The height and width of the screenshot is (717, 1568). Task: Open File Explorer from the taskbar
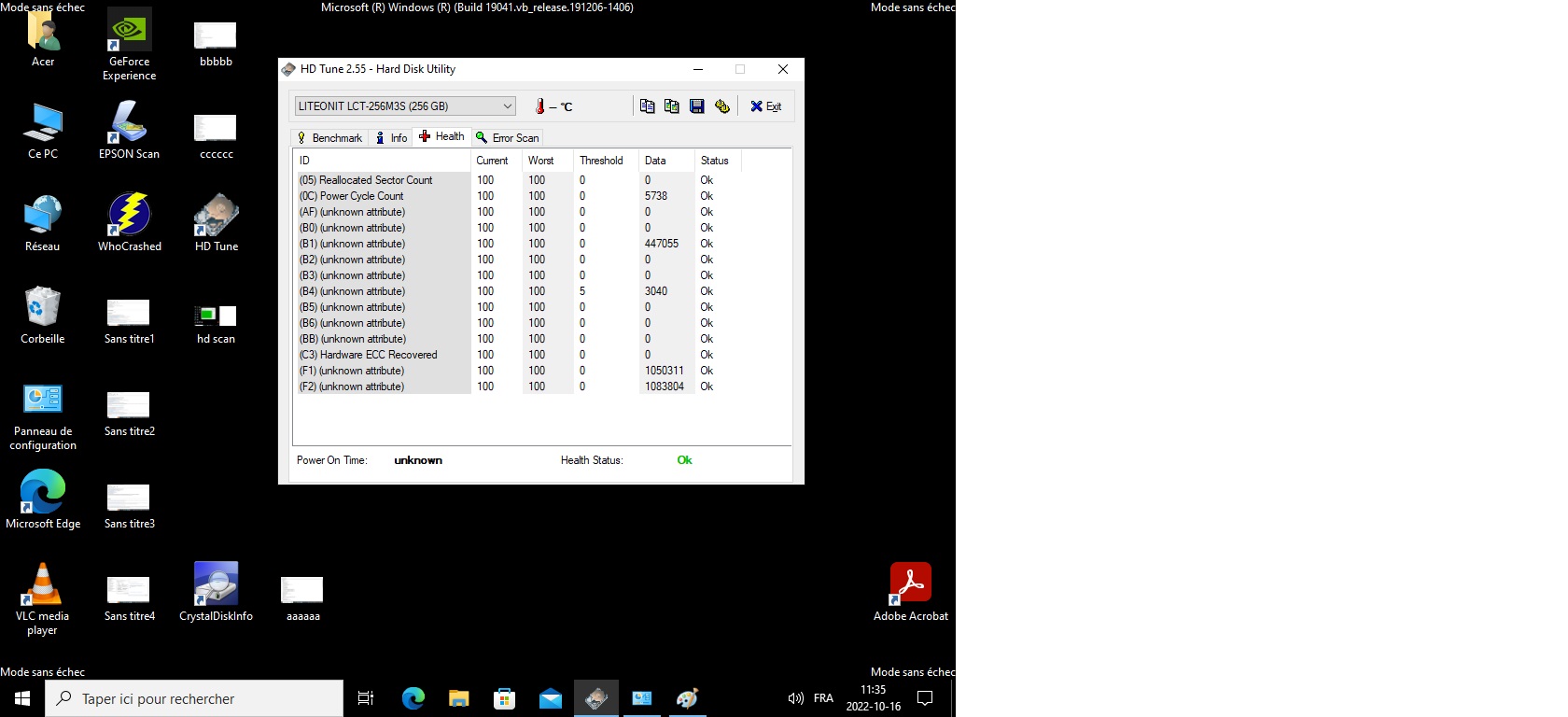click(458, 698)
